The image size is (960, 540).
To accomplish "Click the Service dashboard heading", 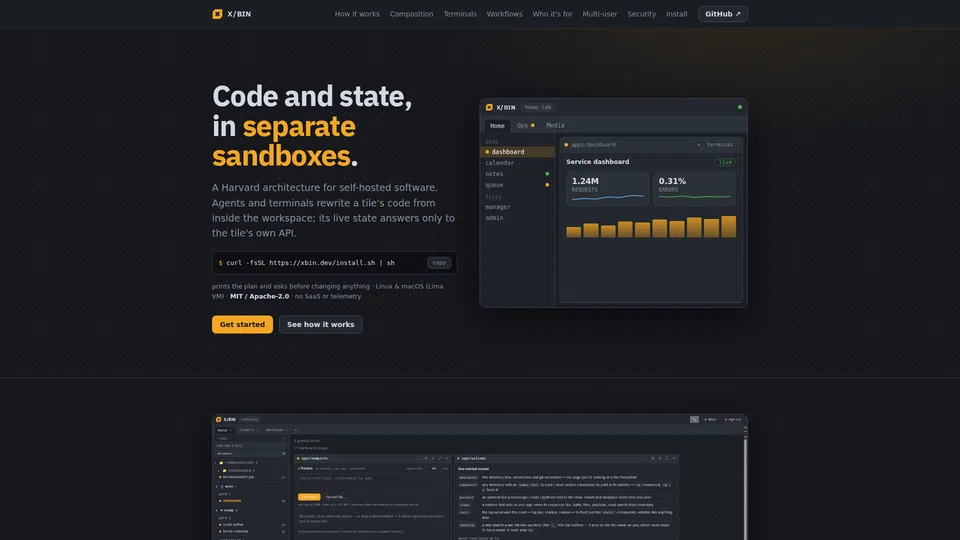I will 598,162.
